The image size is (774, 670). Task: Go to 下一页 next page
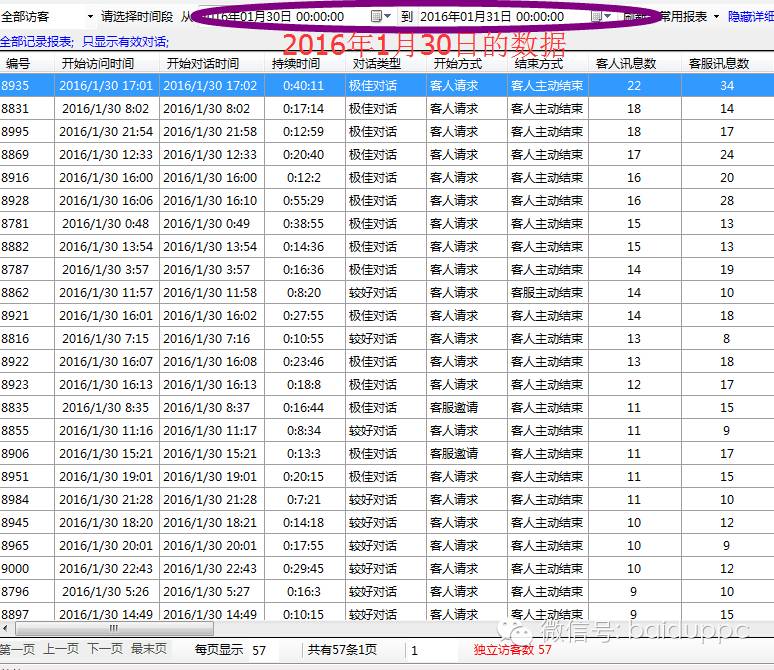(105, 649)
